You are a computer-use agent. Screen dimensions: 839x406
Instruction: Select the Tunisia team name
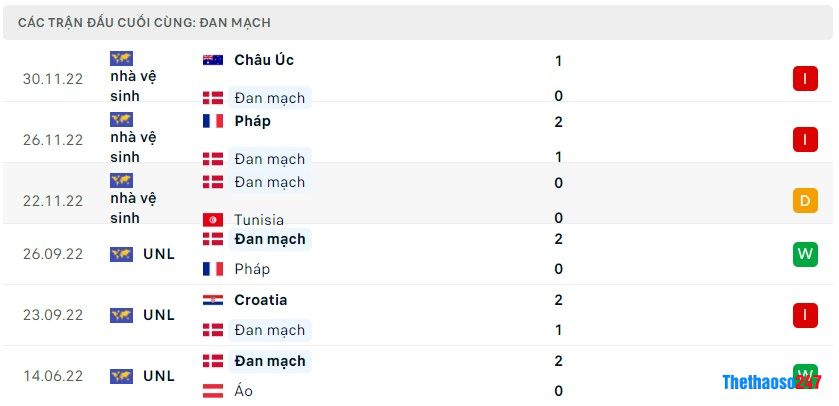(x=259, y=220)
